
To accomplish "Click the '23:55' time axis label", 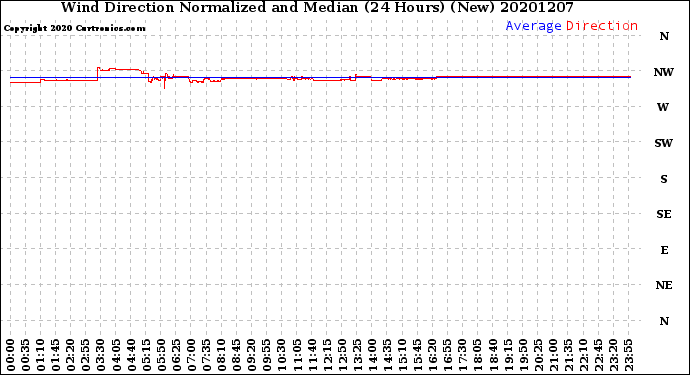I will pos(628,356).
